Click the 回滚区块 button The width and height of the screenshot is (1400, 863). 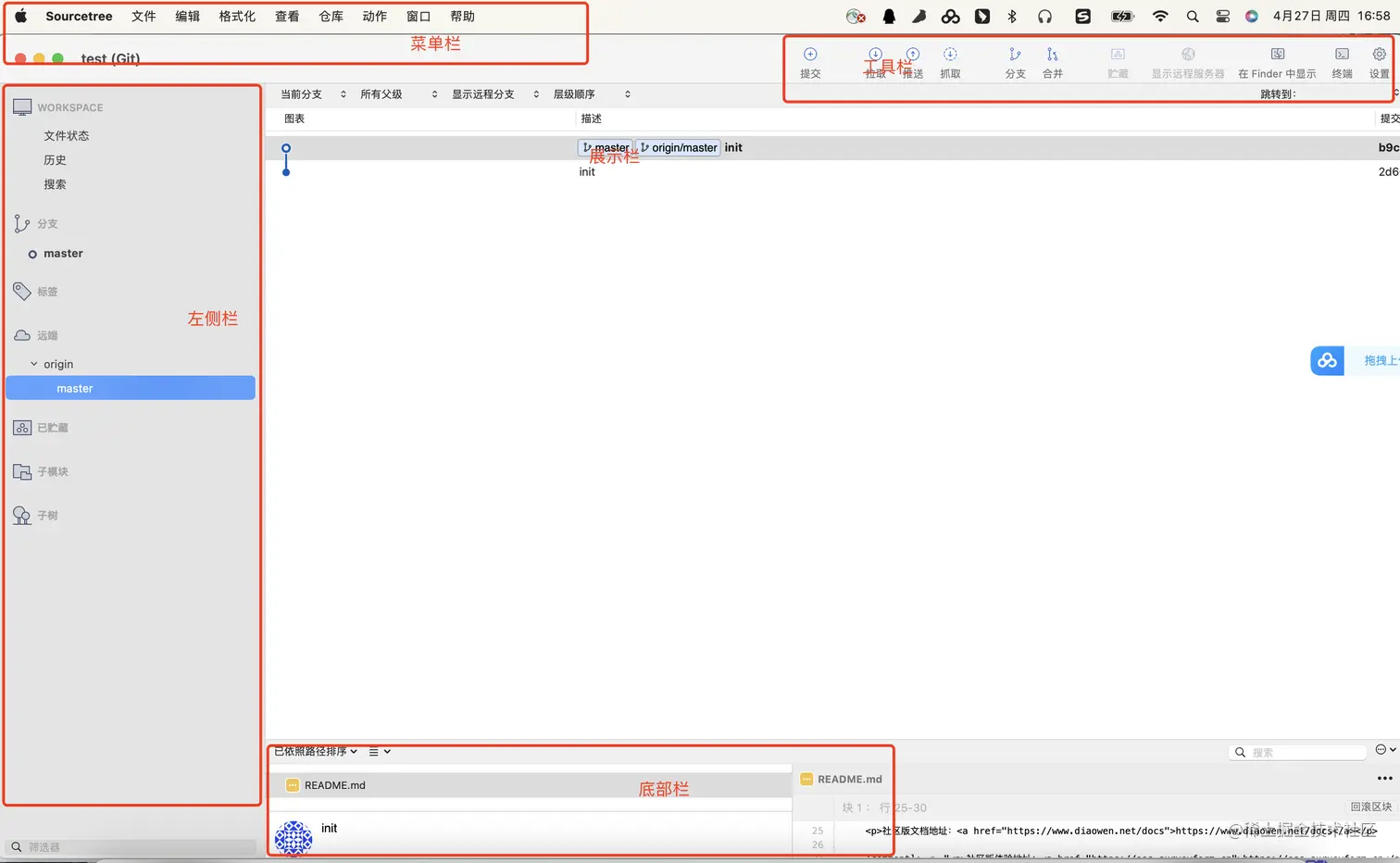click(x=1371, y=807)
